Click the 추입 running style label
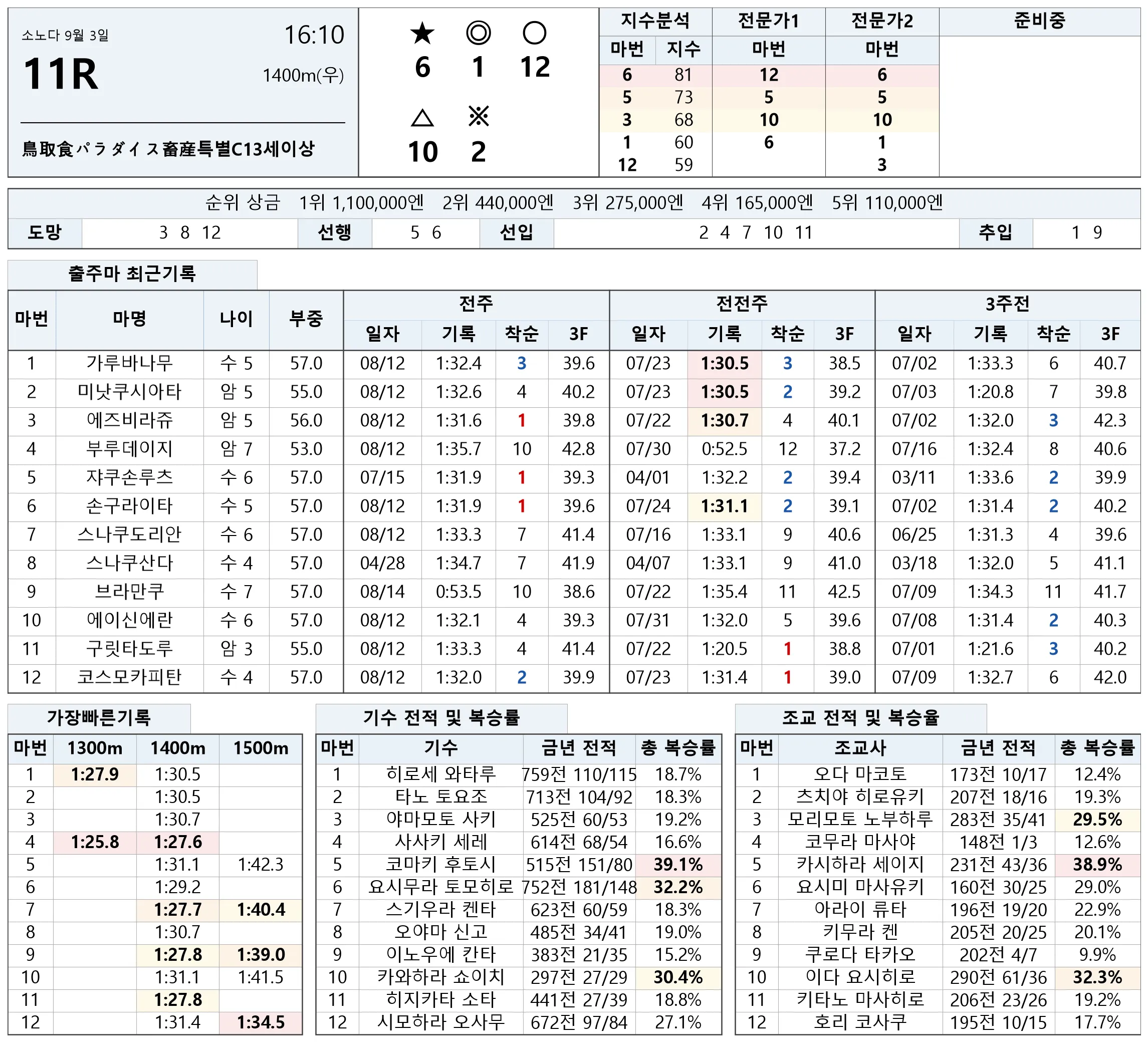1148x1057 pixels. coord(995,233)
